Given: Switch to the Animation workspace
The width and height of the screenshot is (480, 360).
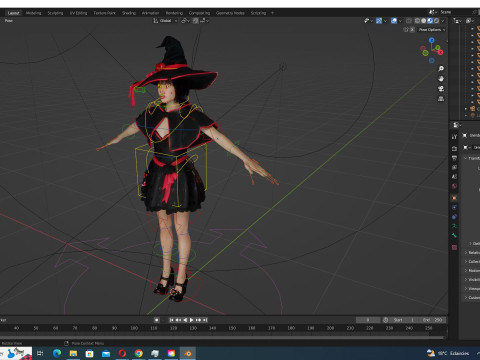Looking at the screenshot, I should [x=150, y=13].
